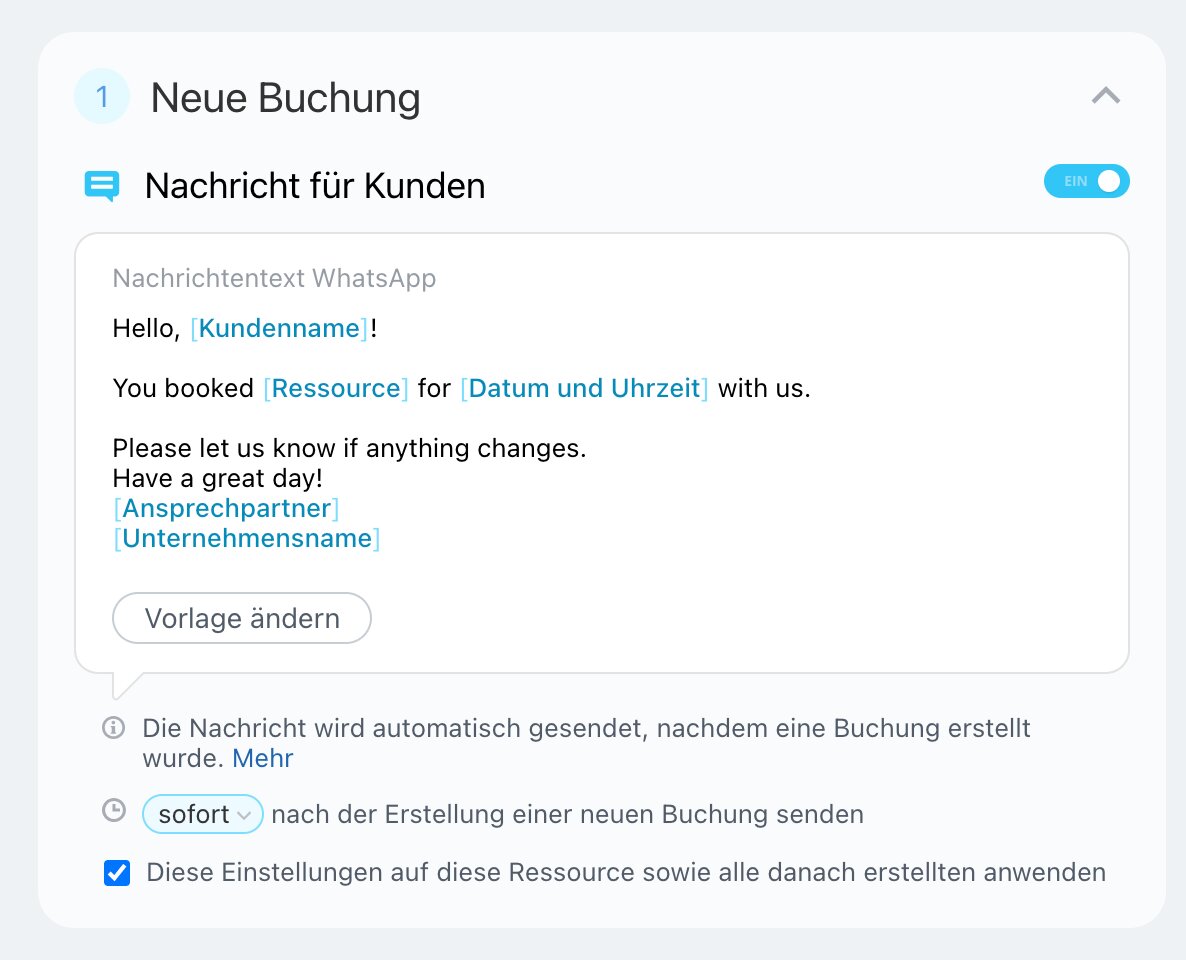Image resolution: width=1186 pixels, height=960 pixels.
Task: Uncheck the apply settings checkbox
Action: (x=117, y=873)
